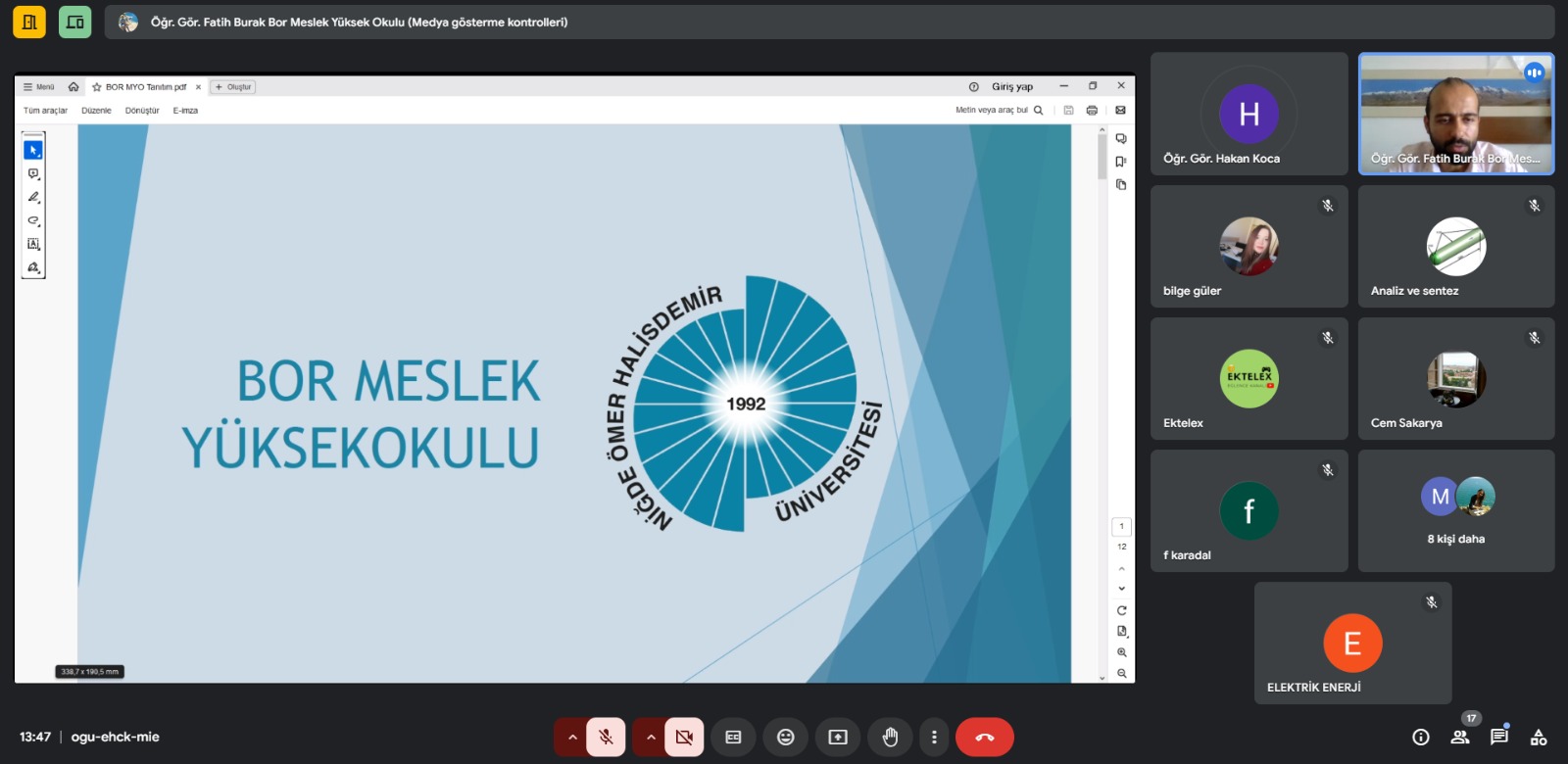Select Hakan Koca's participant tile
Viewport: 1568px width, 764px height.
pos(1249,115)
